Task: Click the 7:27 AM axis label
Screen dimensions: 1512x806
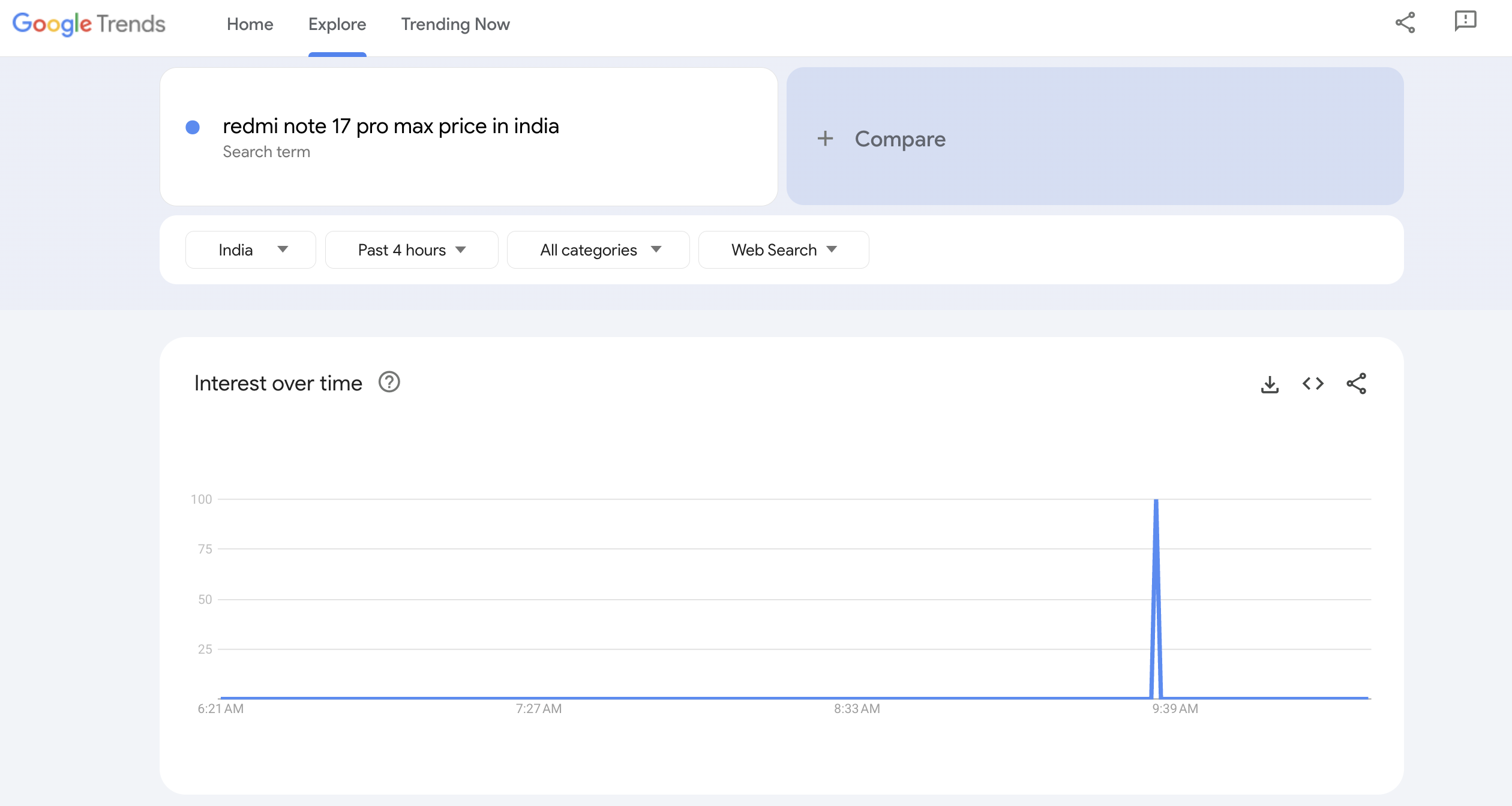Action: (539, 709)
